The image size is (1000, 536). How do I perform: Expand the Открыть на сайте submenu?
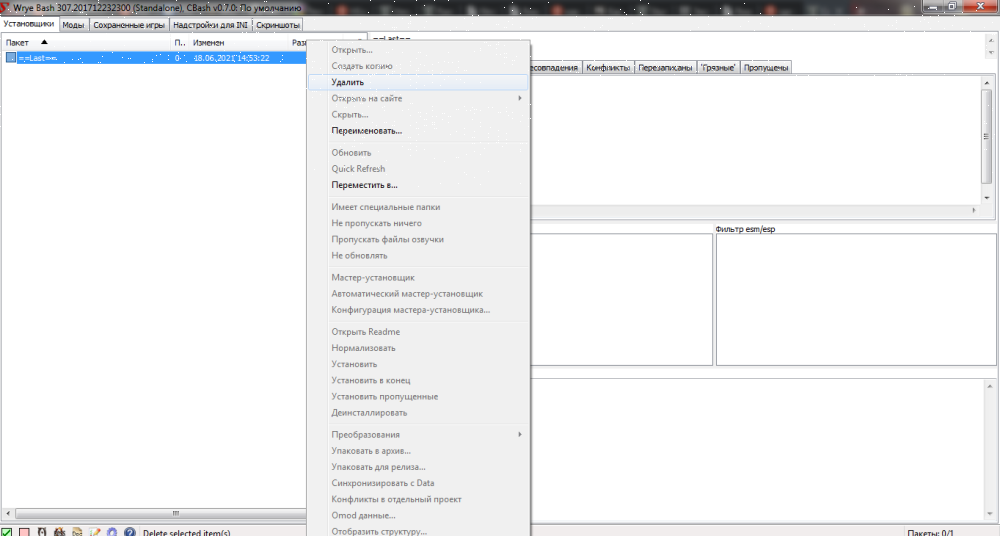click(x=418, y=98)
